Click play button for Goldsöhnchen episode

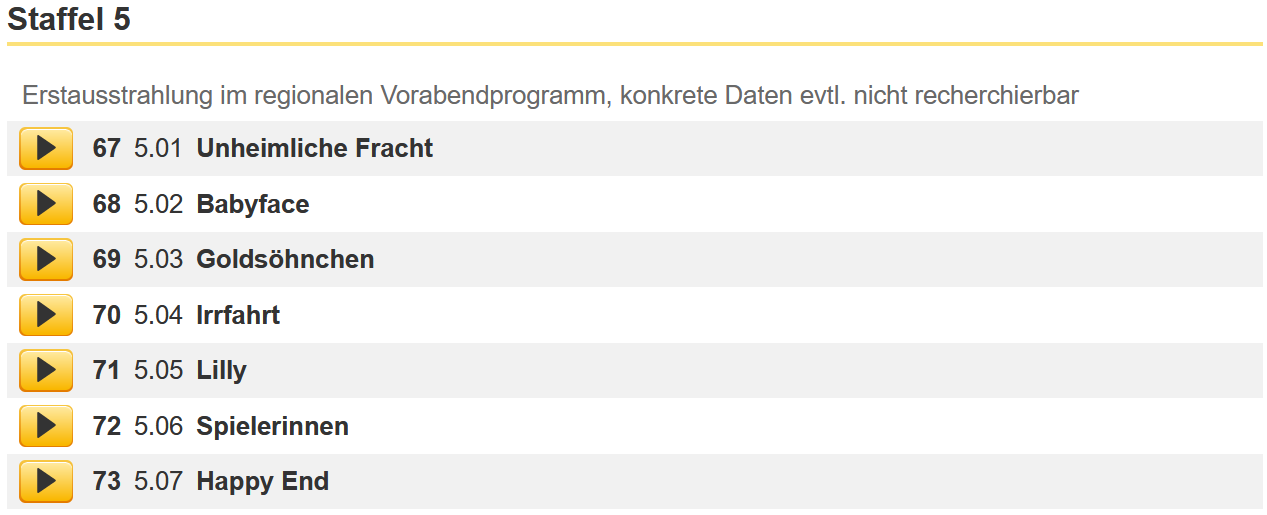46,260
